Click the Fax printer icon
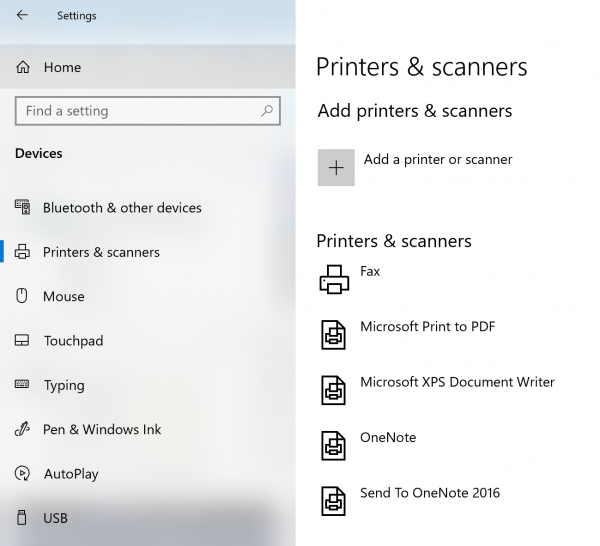Viewport: 600px width, 546px height. point(334,280)
